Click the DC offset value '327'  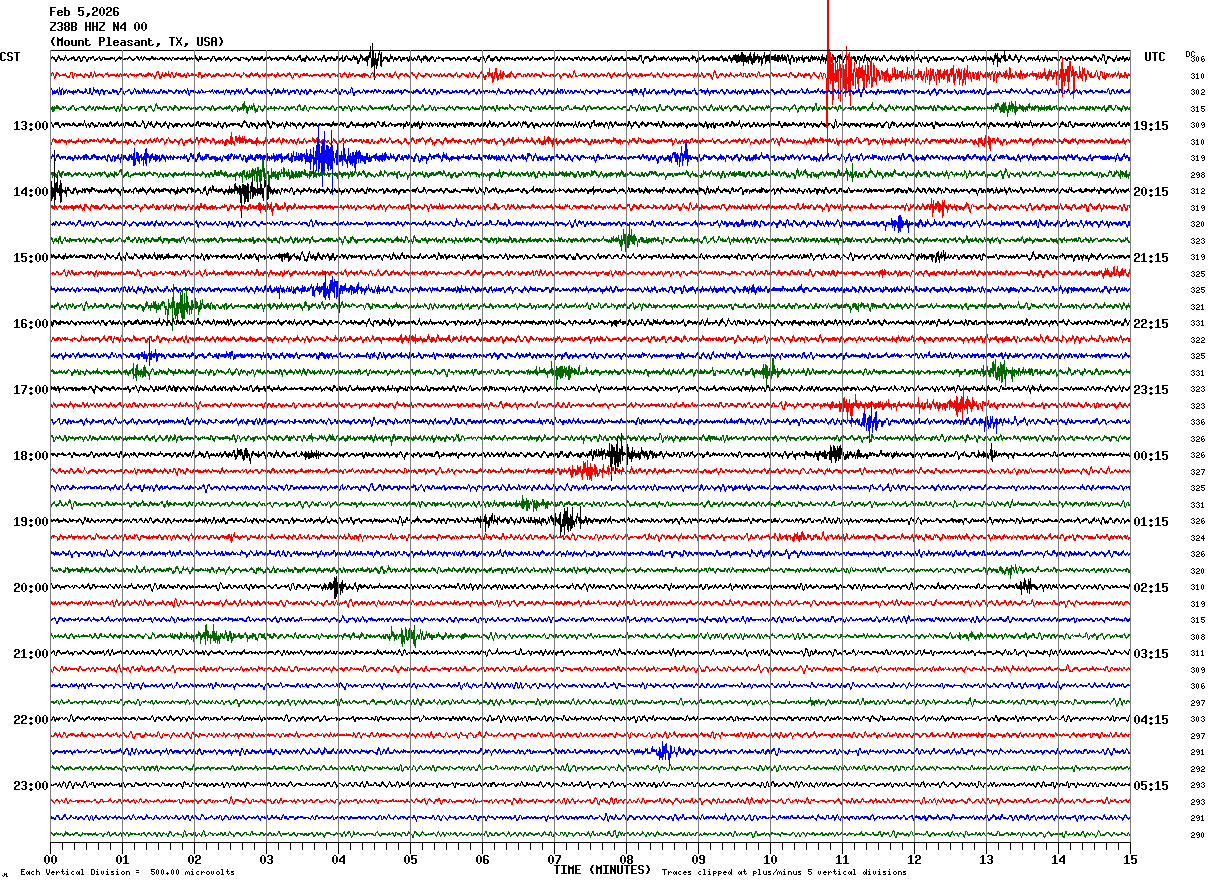pos(1197,472)
